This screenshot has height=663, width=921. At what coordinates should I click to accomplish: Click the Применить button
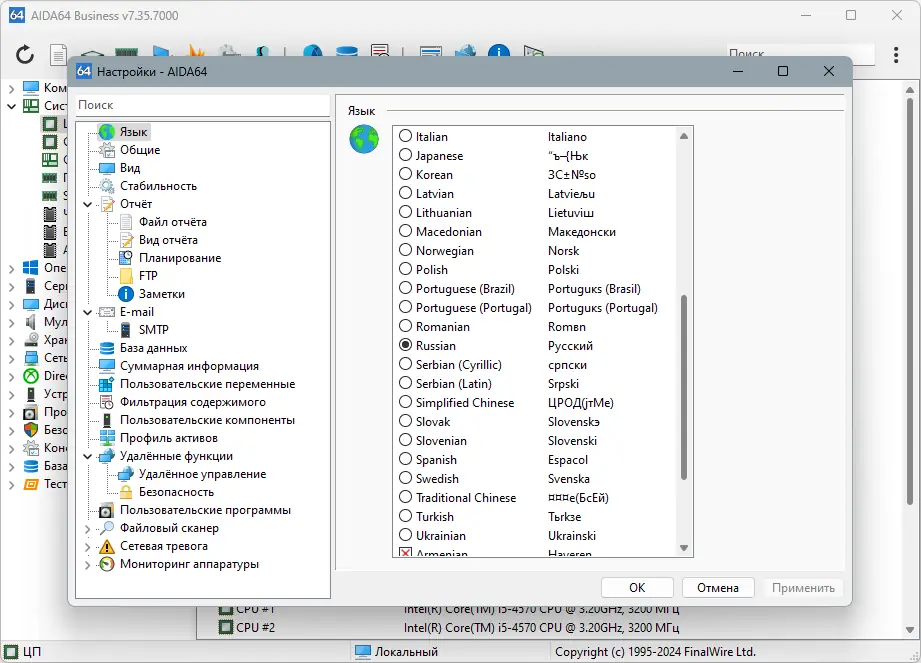pyautogui.click(x=803, y=588)
